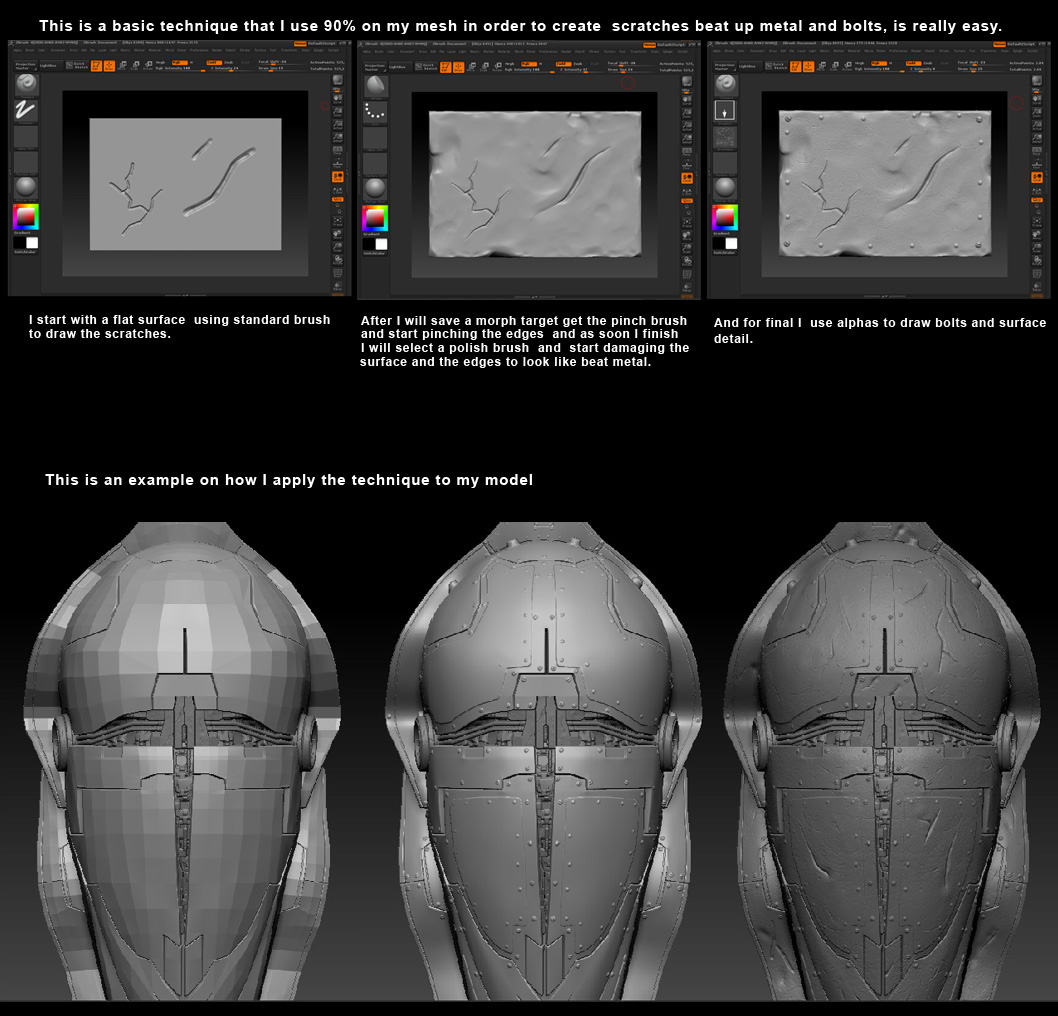Select black main color swatch in third ZBrush window

719,243
